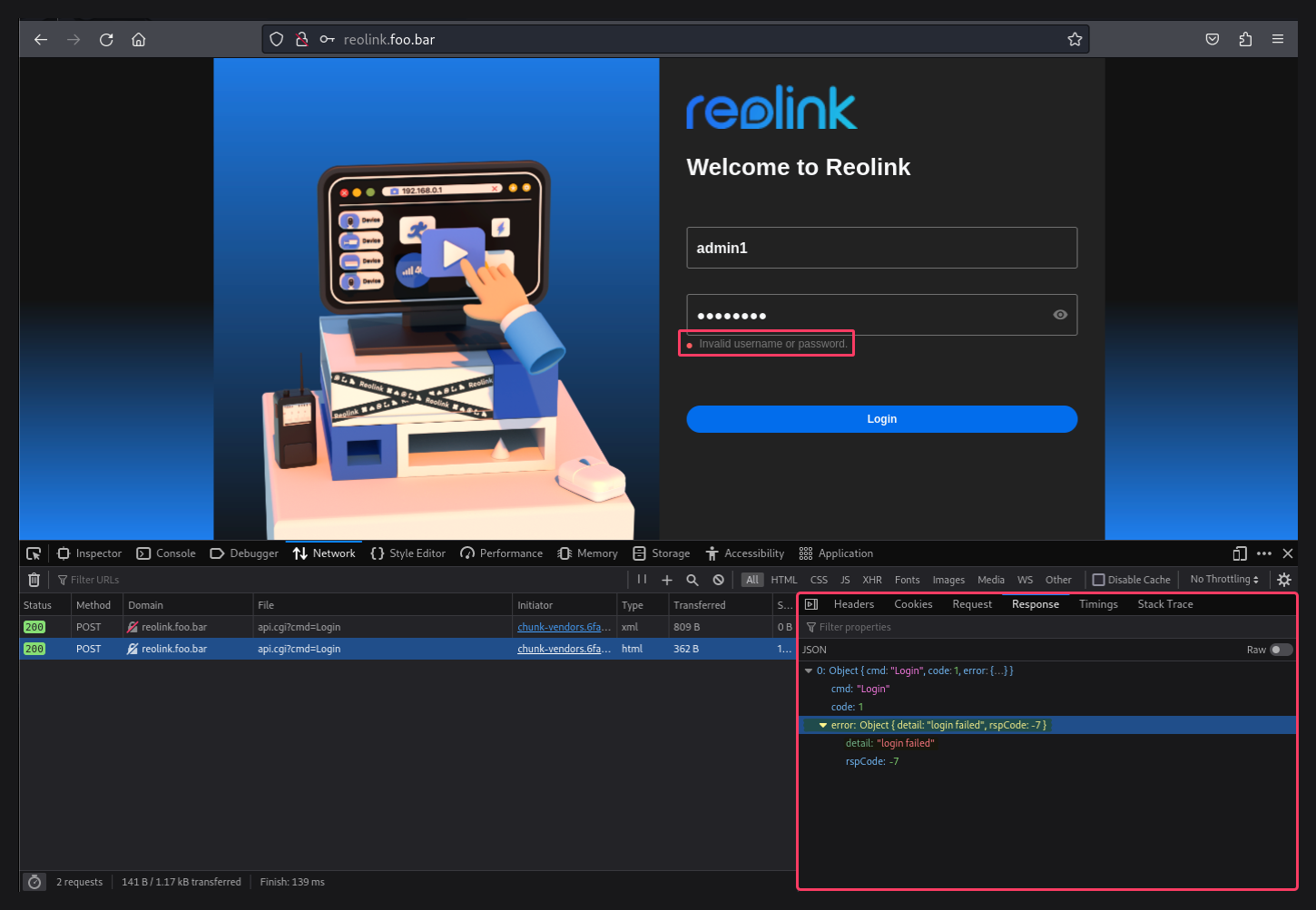Open the No Throttling dropdown
The image size is (1316, 910).
pos(1224,580)
